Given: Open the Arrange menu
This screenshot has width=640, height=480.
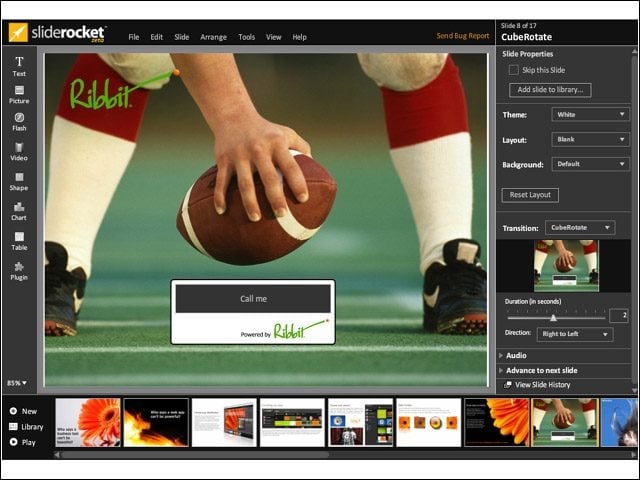Looking at the screenshot, I should pos(213,37).
